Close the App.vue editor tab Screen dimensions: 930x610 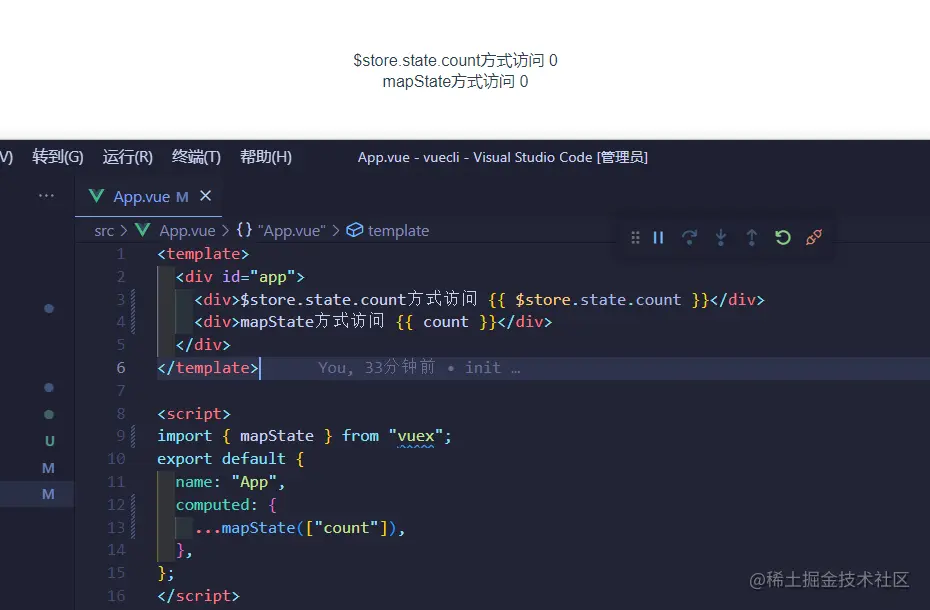[205, 196]
